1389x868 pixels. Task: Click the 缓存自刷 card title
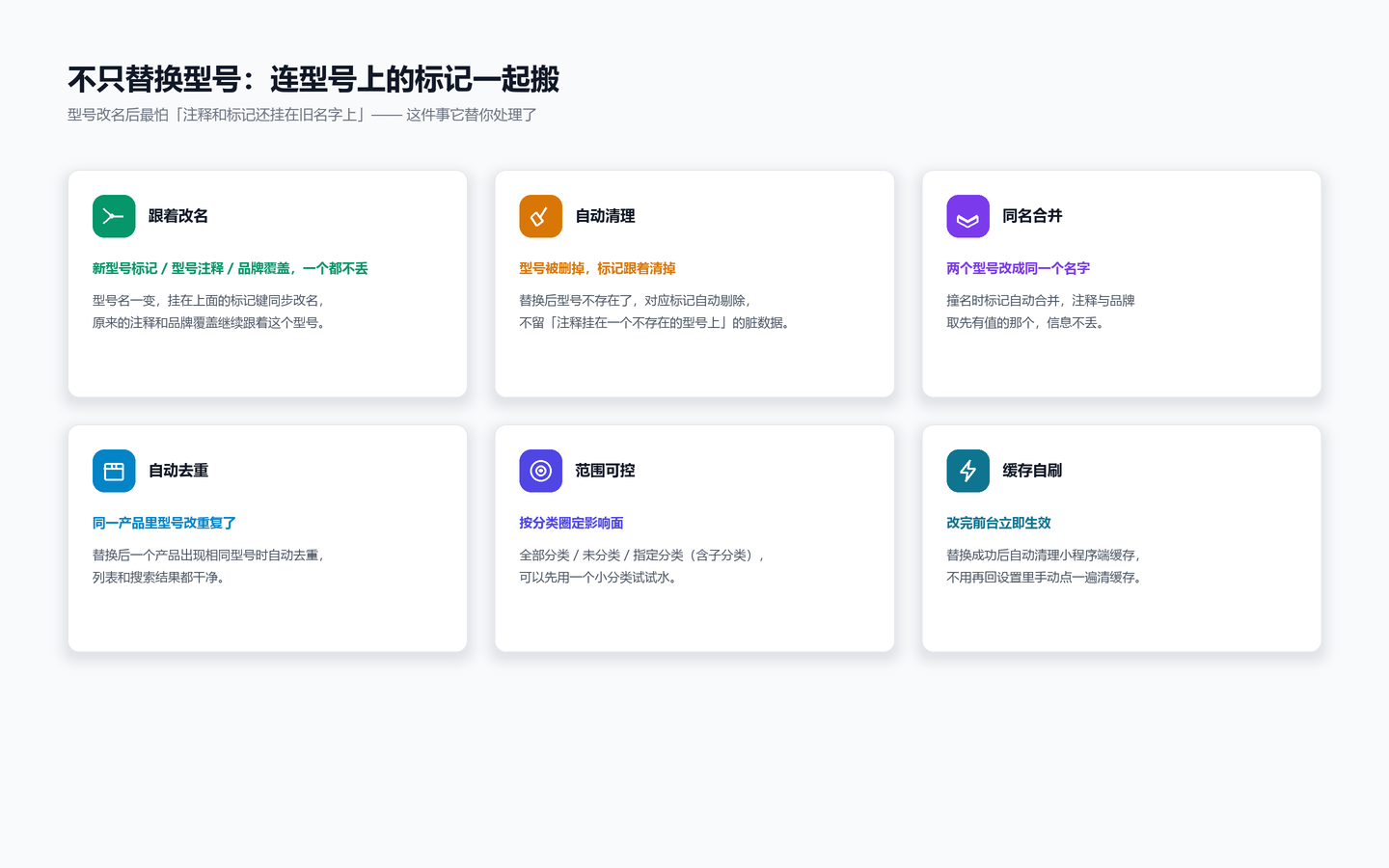pos(1032,471)
